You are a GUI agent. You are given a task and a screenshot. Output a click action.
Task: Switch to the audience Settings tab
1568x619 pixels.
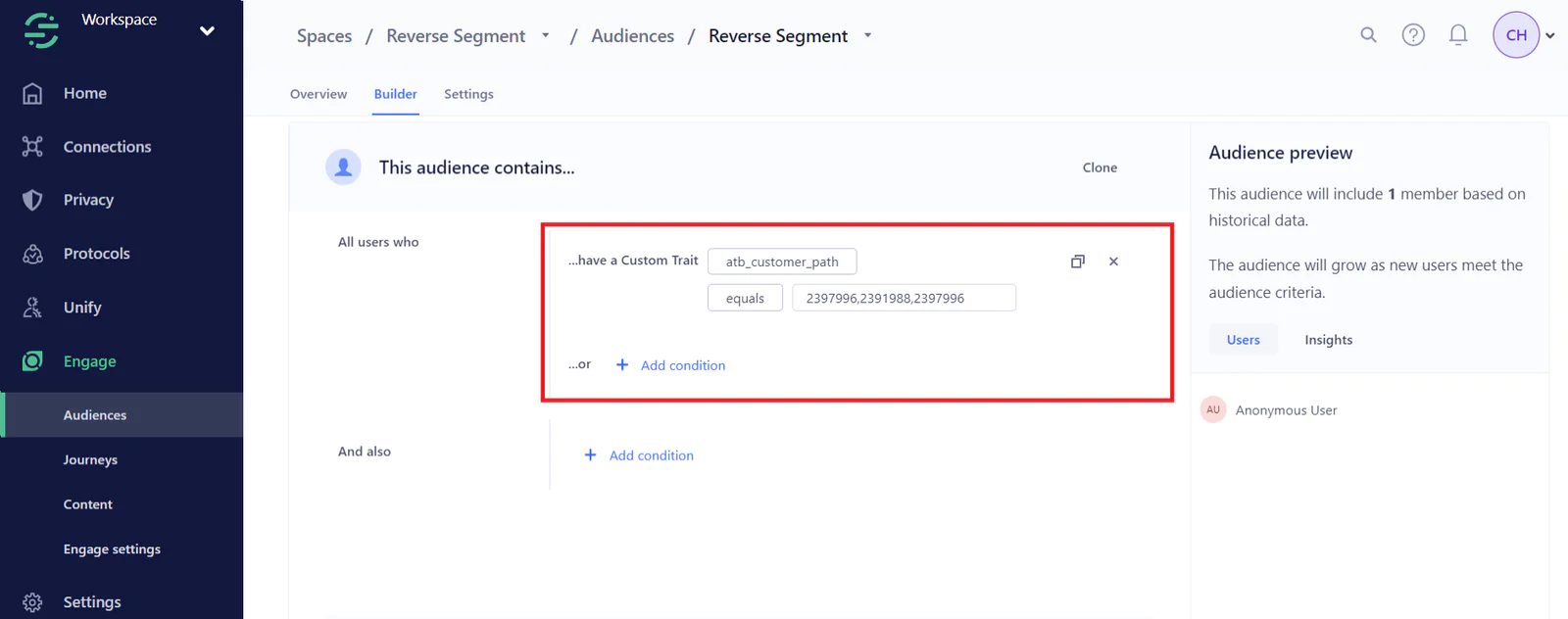point(468,94)
